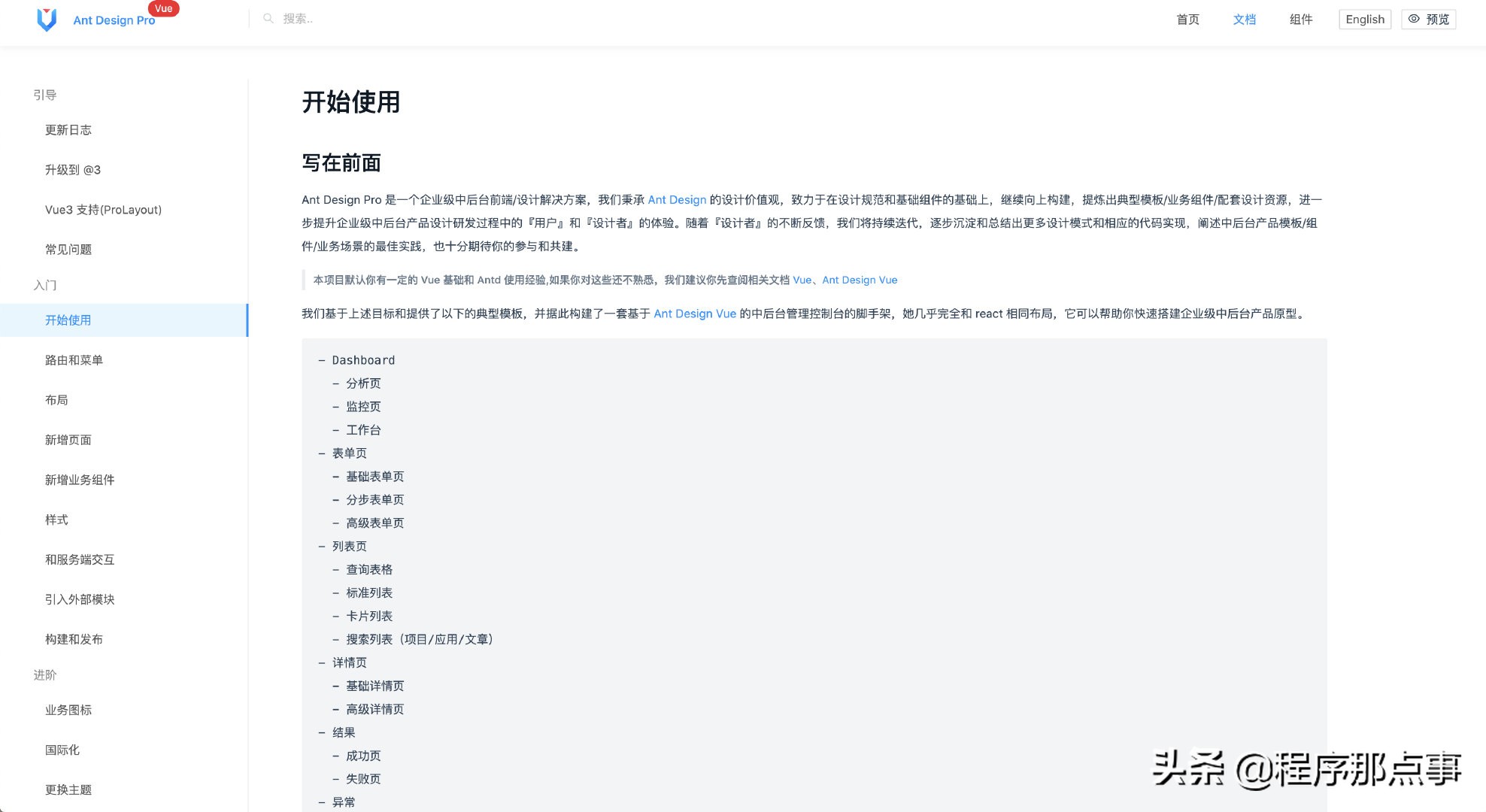Click the 进阶 sidebar group label
The width and height of the screenshot is (1486, 812).
click(x=45, y=675)
